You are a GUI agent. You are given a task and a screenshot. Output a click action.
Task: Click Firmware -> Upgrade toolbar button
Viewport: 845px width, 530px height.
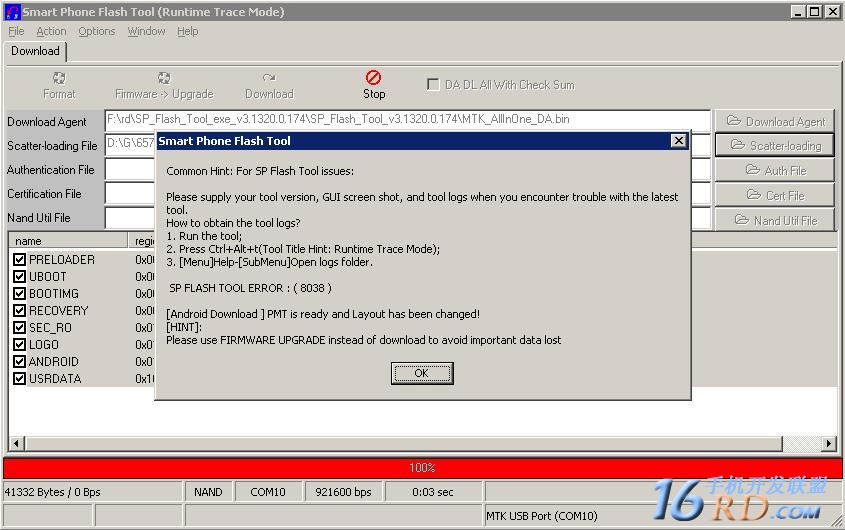(x=164, y=86)
